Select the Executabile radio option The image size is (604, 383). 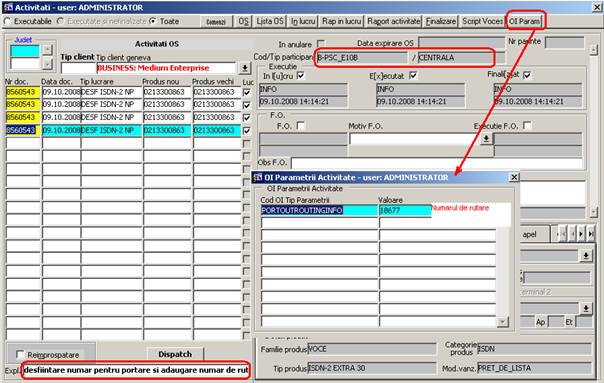7,22
